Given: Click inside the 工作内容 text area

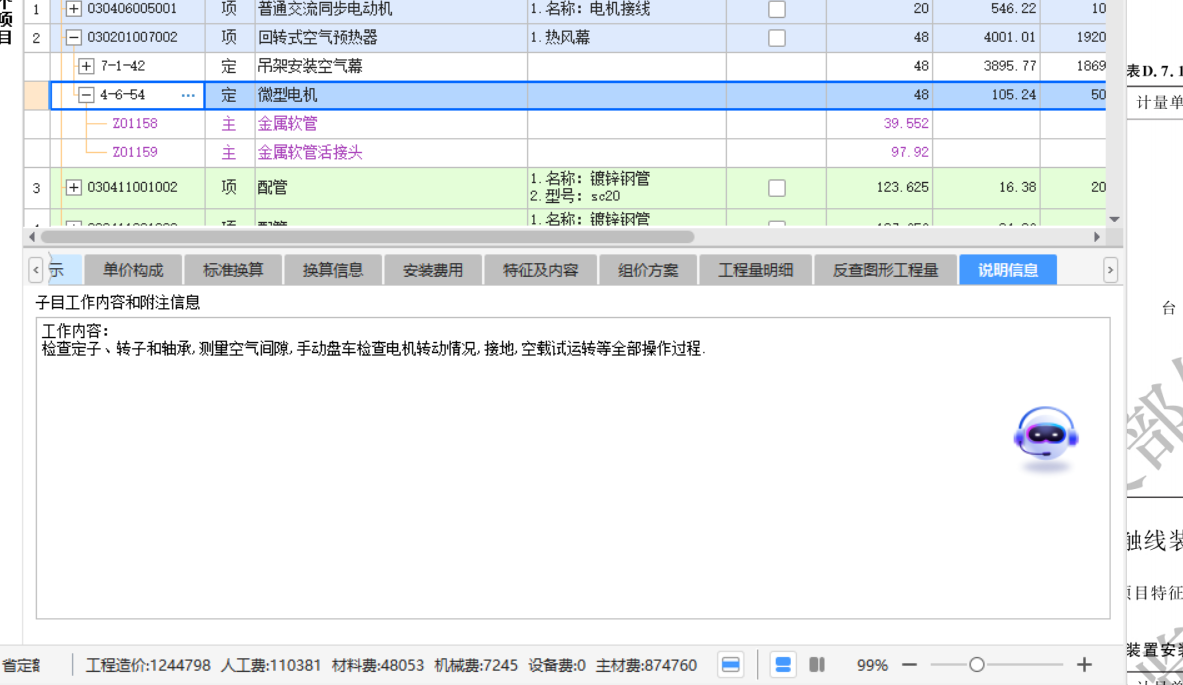Looking at the screenshot, I should [x=573, y=468].
